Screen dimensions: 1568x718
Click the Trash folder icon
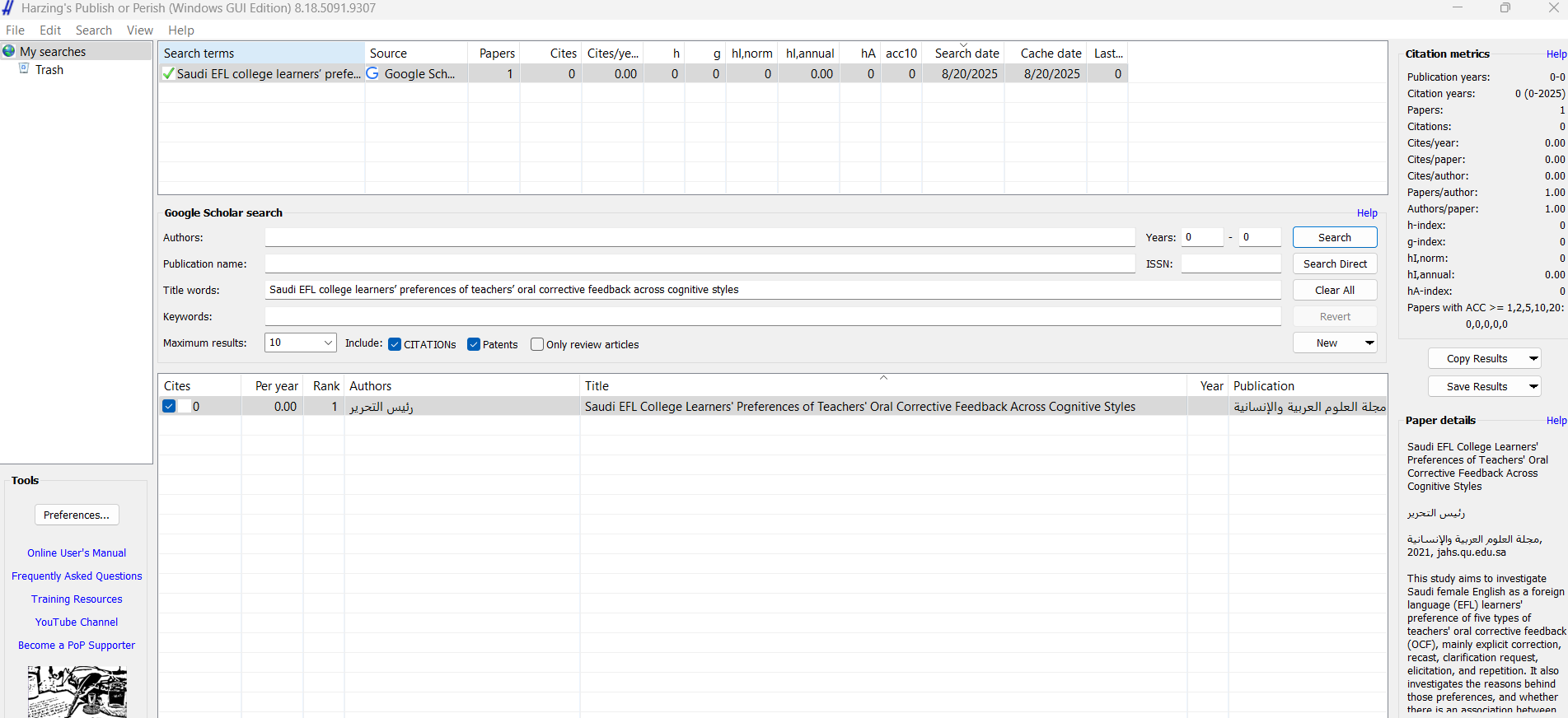point(25,69)
